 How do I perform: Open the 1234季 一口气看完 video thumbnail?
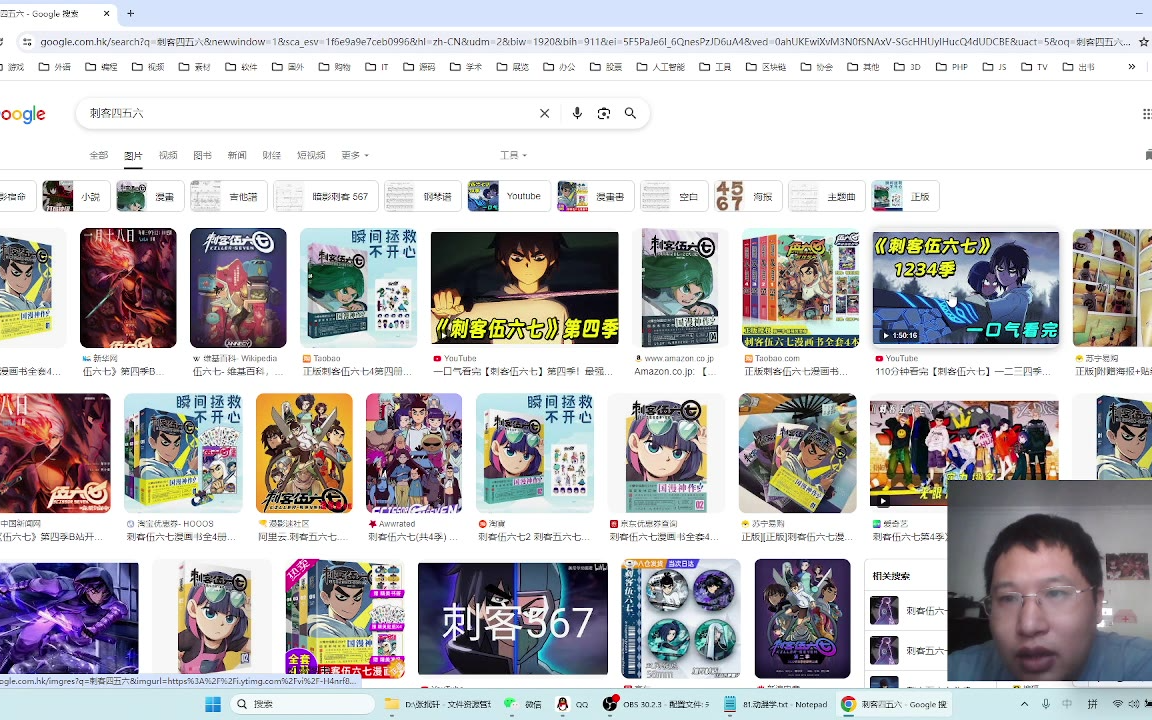click(966, 287)
